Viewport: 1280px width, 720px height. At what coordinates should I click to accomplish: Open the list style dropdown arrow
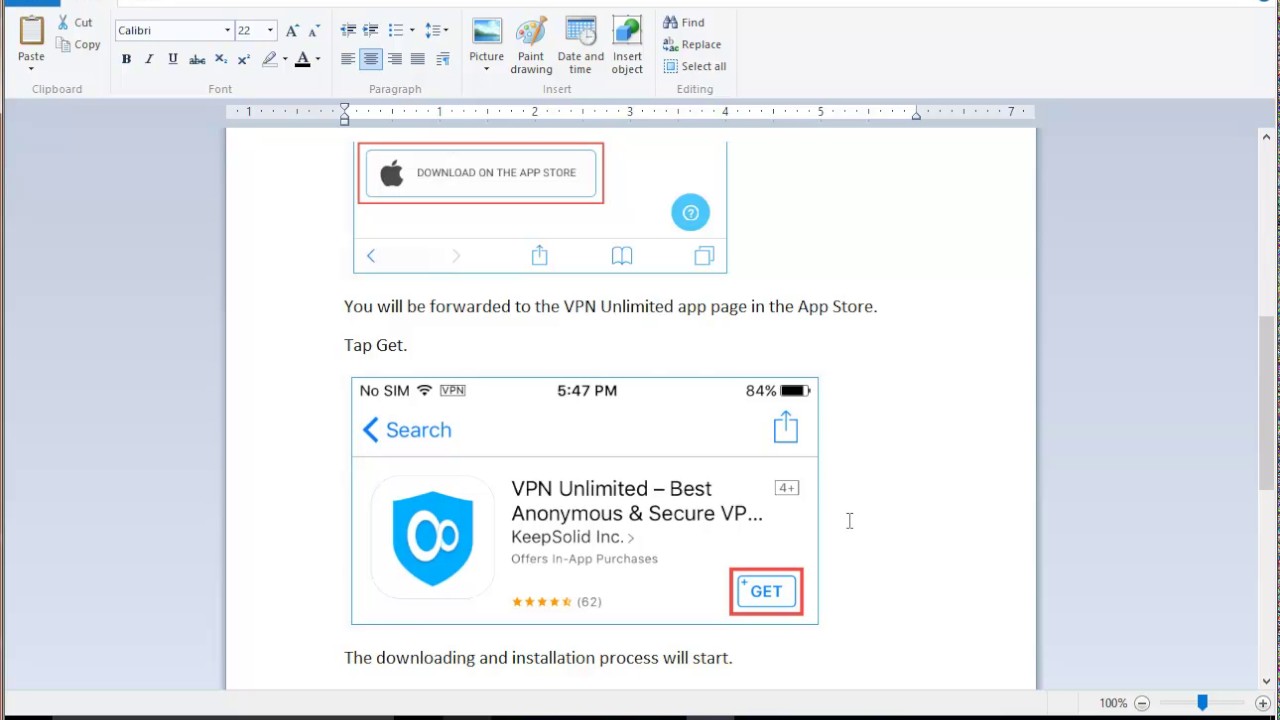[x=412, y=30]
